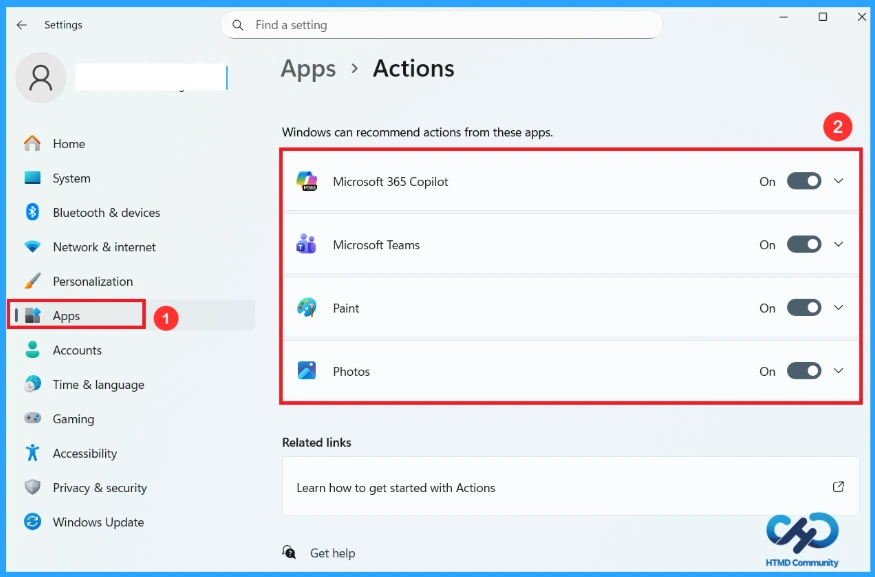Click the Paint label text
The width and height of the screenshot is (875, 577).
pos(345,308)
